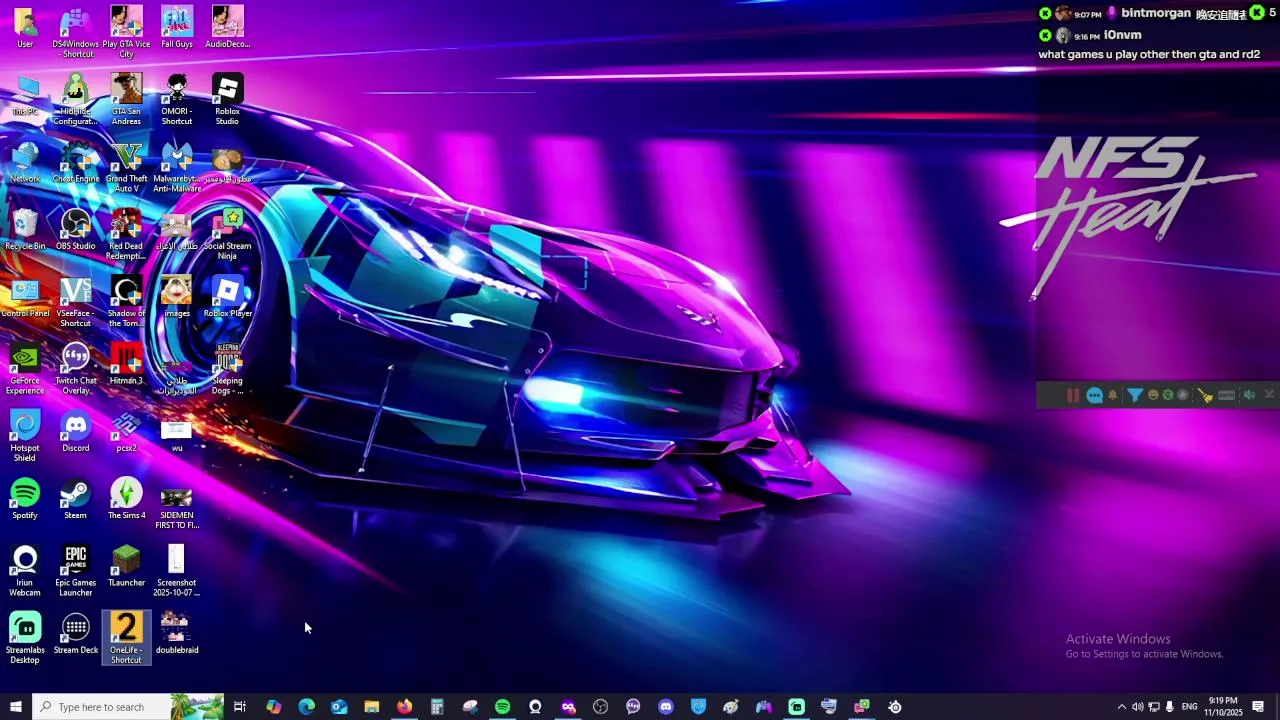This screenshot has height=720, width=1280.
Task: Pause chat with red pause button
Action: click(x=1073, y=395)
